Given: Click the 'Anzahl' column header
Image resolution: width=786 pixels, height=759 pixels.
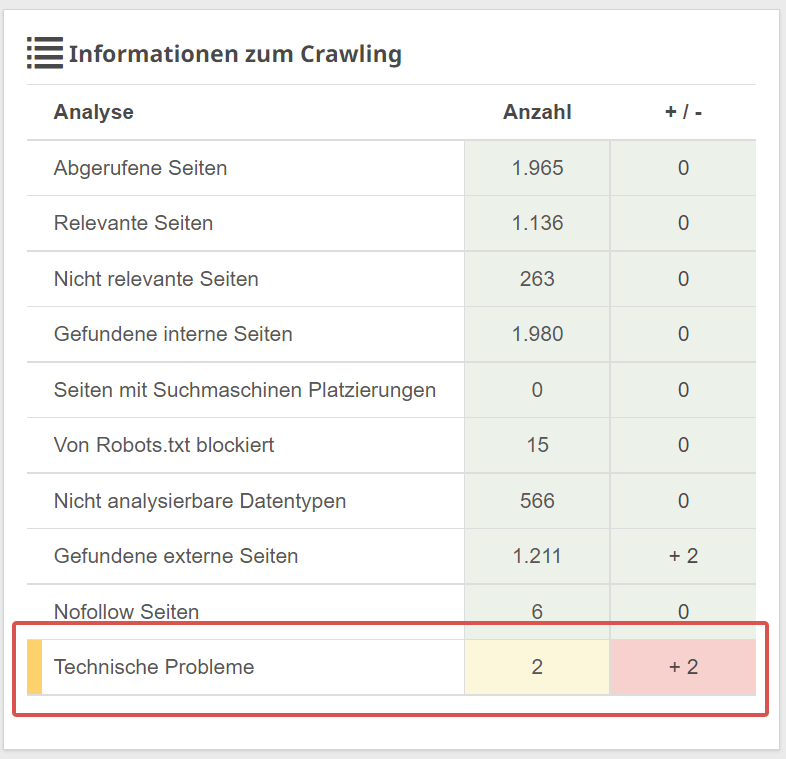Looking at the screenshot, I should tap(537, 112).
